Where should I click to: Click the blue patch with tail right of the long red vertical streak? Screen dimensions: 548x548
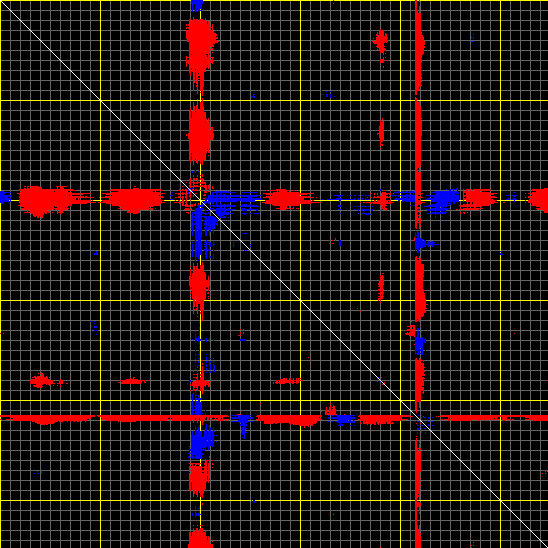[423, 243]
